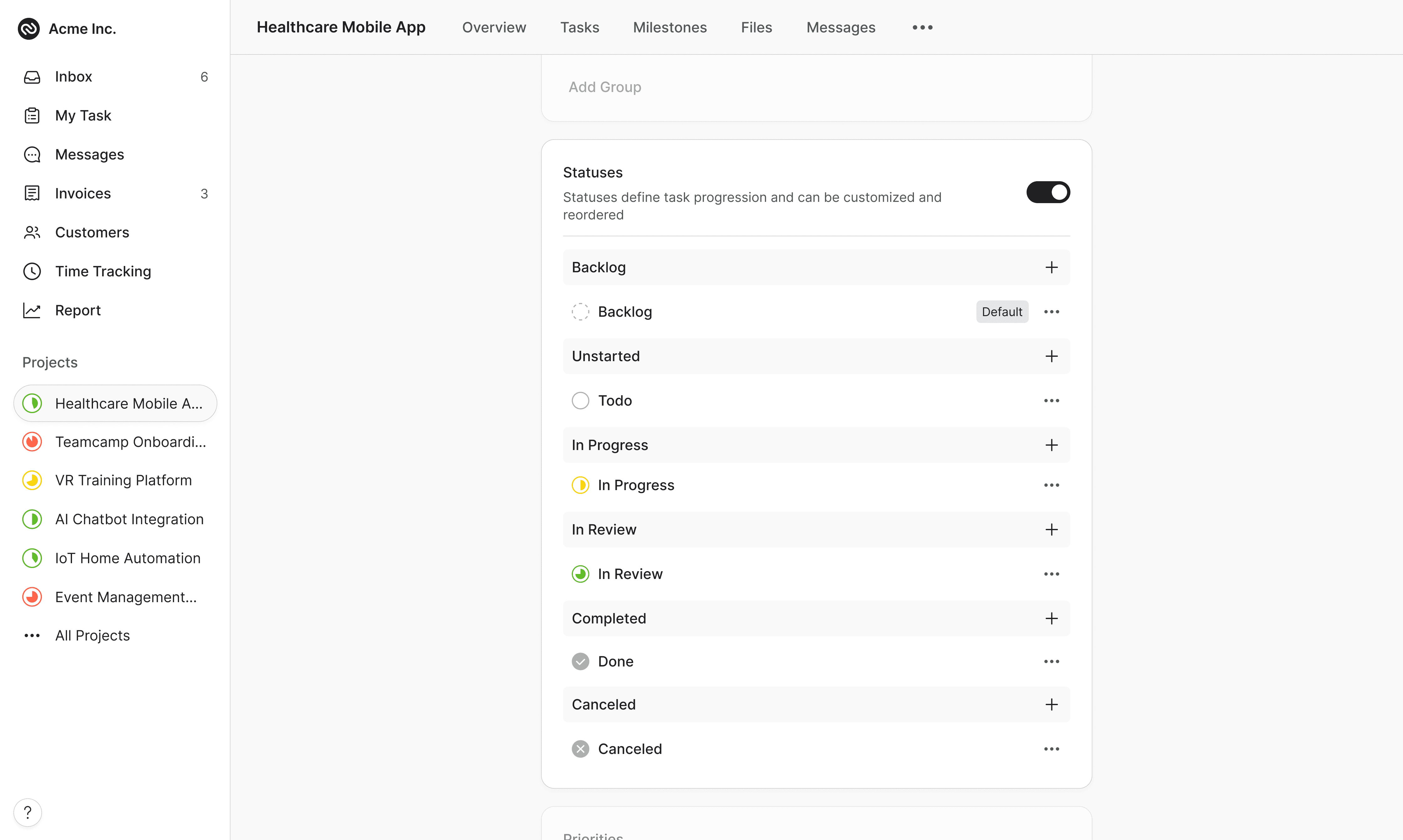1403x840 pixels.
Task: Click the dashed Backlog status icon
Action: coord(580,312)
